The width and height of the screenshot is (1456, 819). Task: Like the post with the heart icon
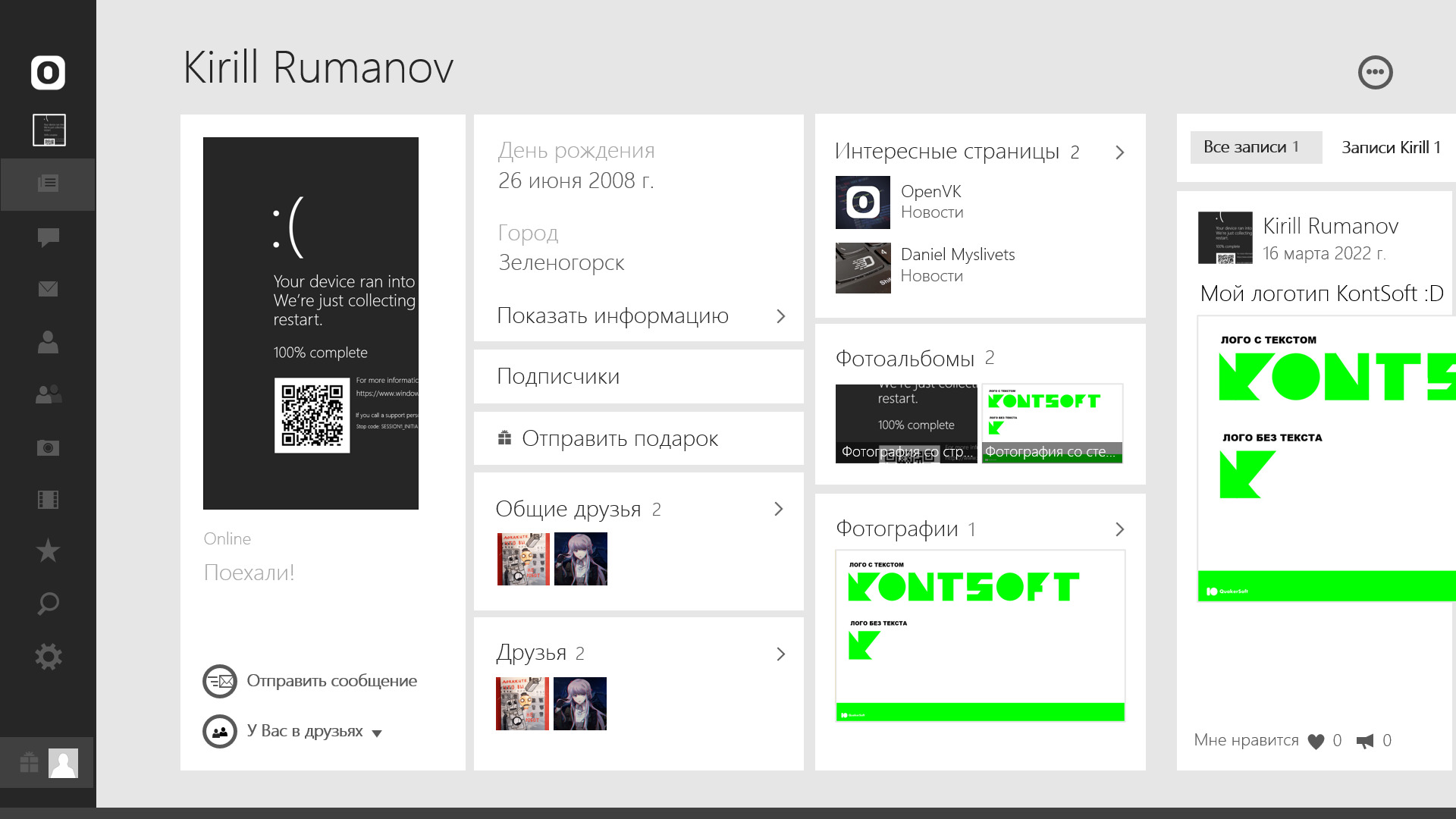pyautogui.click(x=1316, y=742)
